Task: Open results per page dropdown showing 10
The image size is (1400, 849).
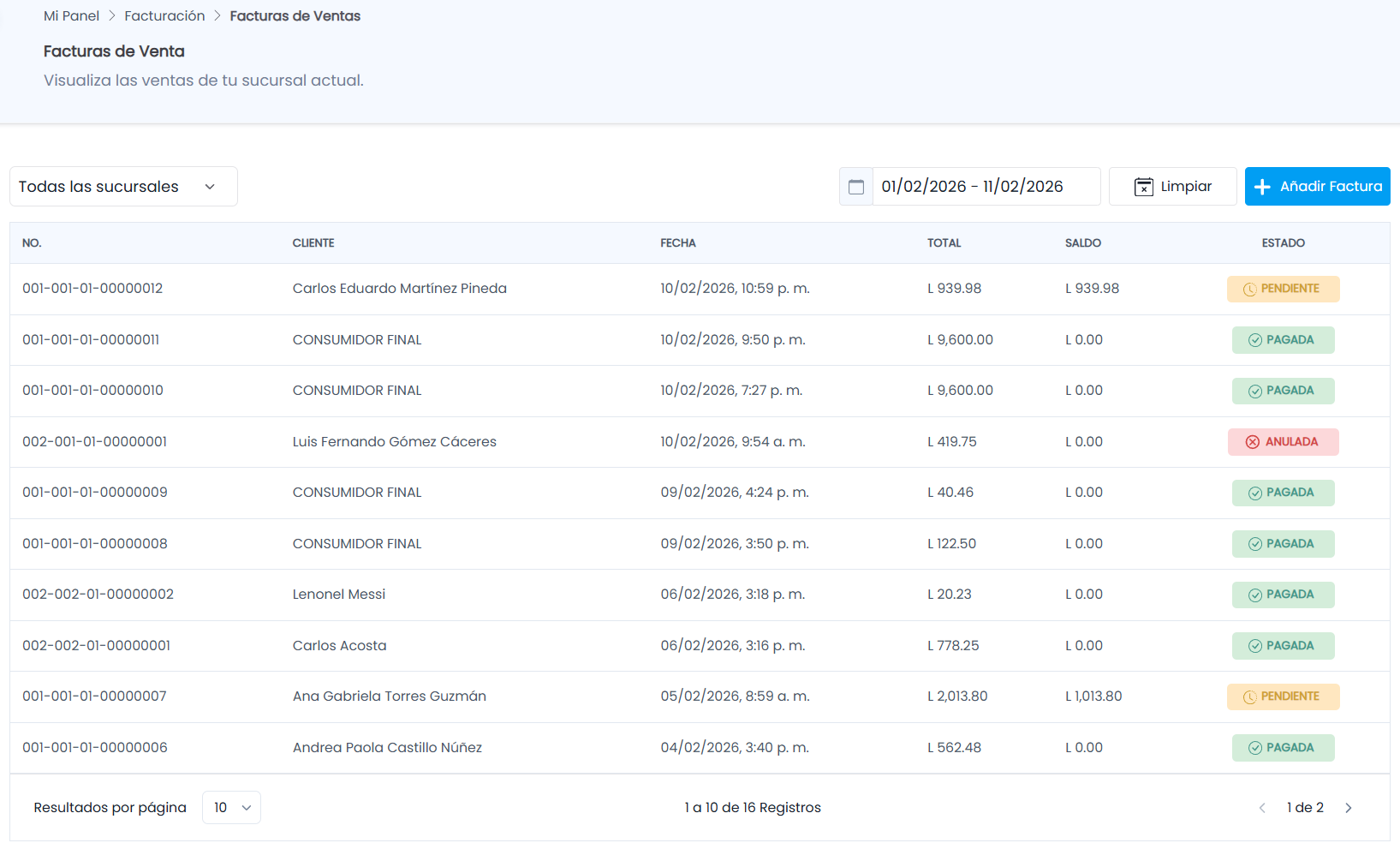Action: 231,808
